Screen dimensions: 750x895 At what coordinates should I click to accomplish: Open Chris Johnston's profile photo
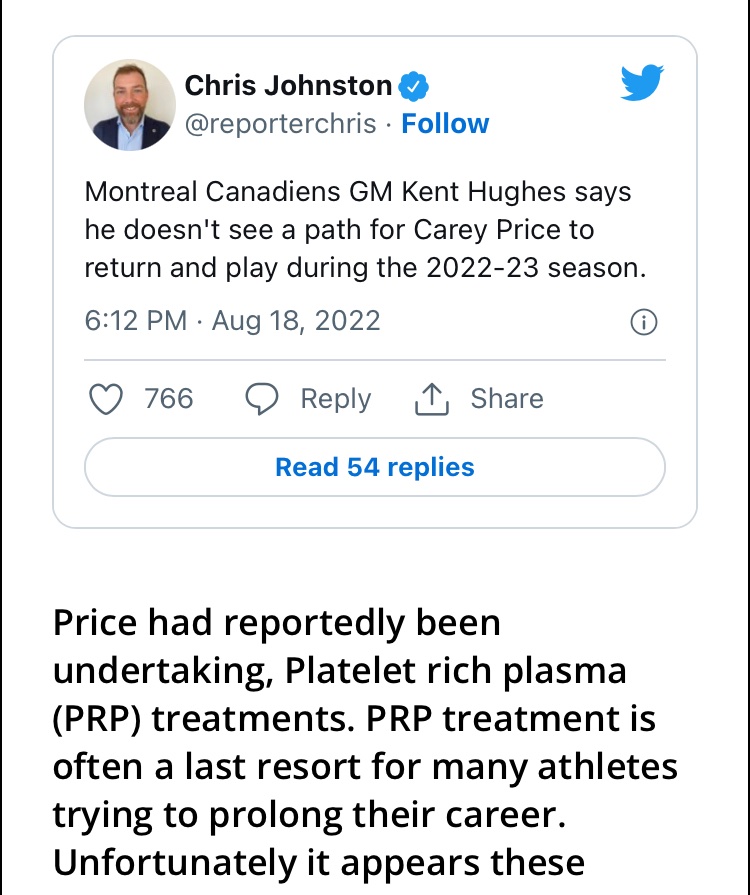tap(130, 105)
